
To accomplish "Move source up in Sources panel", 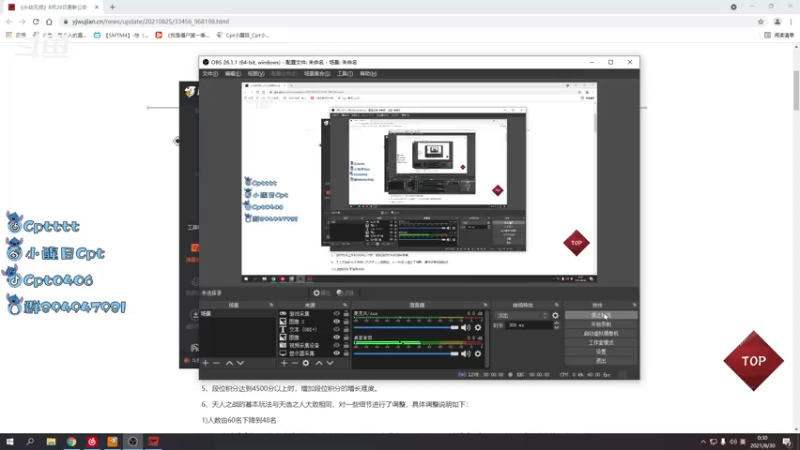I will click(x=319, y=363).
